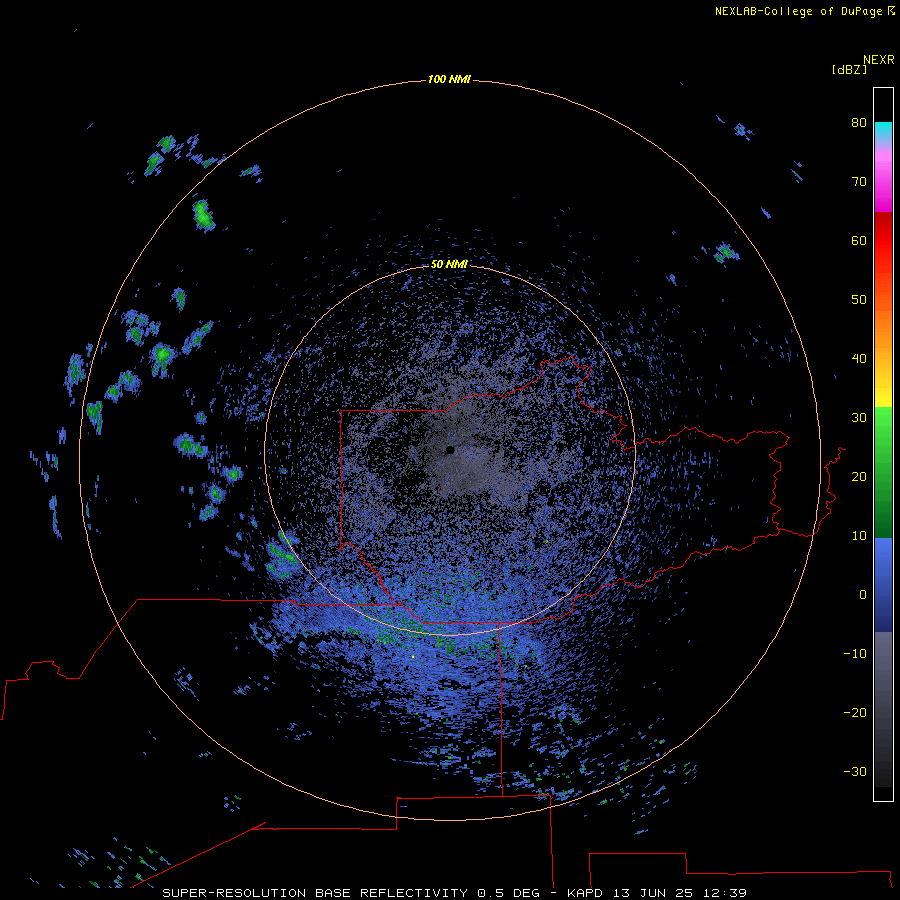Click the 70 value on the dBZ scale
This screenshot has height=900, width=900.
(x=859, y=182)
